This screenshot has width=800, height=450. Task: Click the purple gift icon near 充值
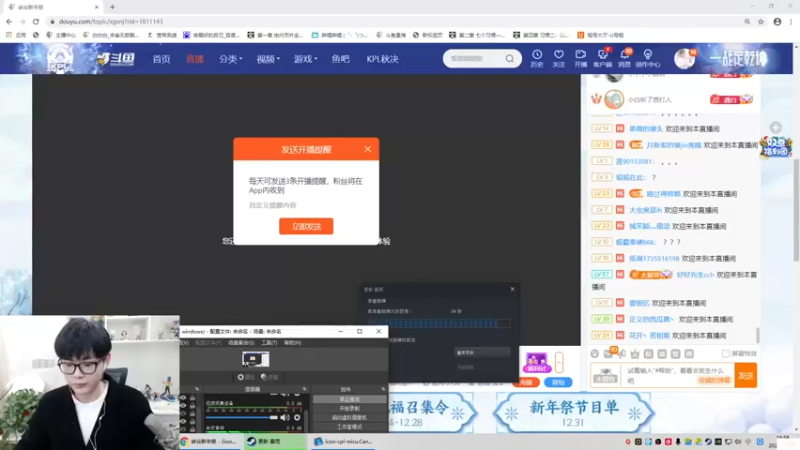pos(537,362)
